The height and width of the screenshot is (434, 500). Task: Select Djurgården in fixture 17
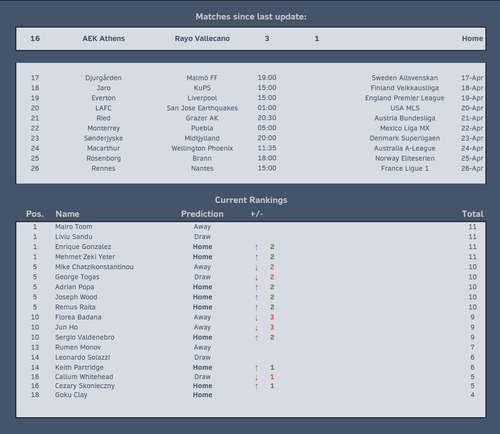(x=103, y=78)
